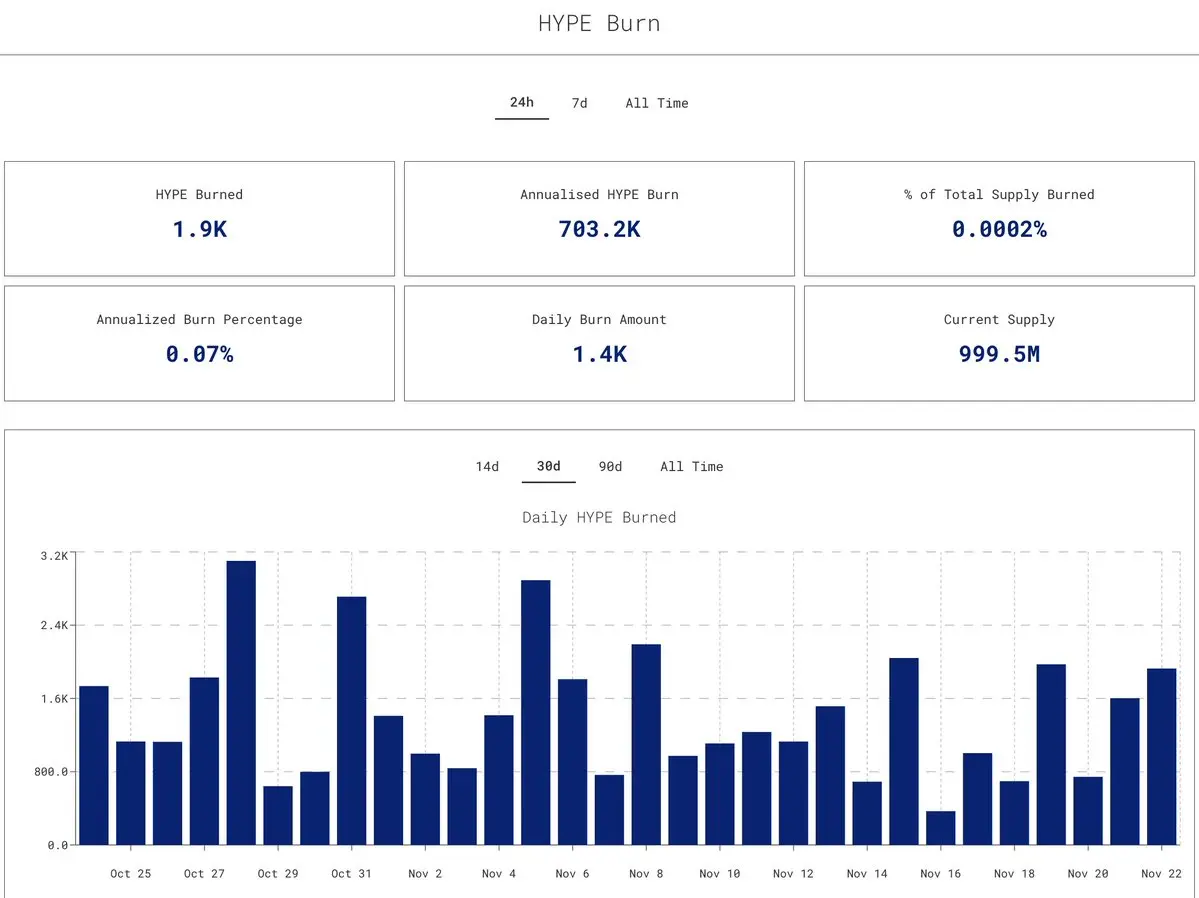Click the Current Supply 999.5M card

pos(999,343)
